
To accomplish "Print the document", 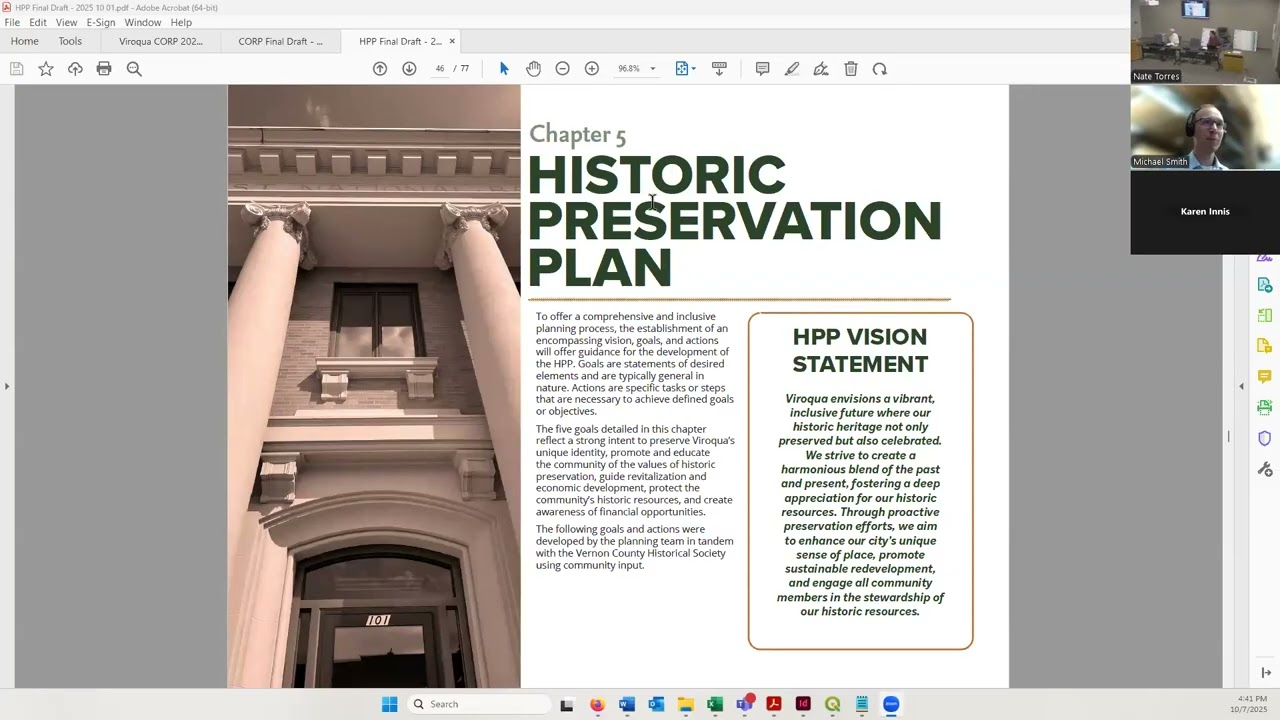I will click(x=104, y=69).
